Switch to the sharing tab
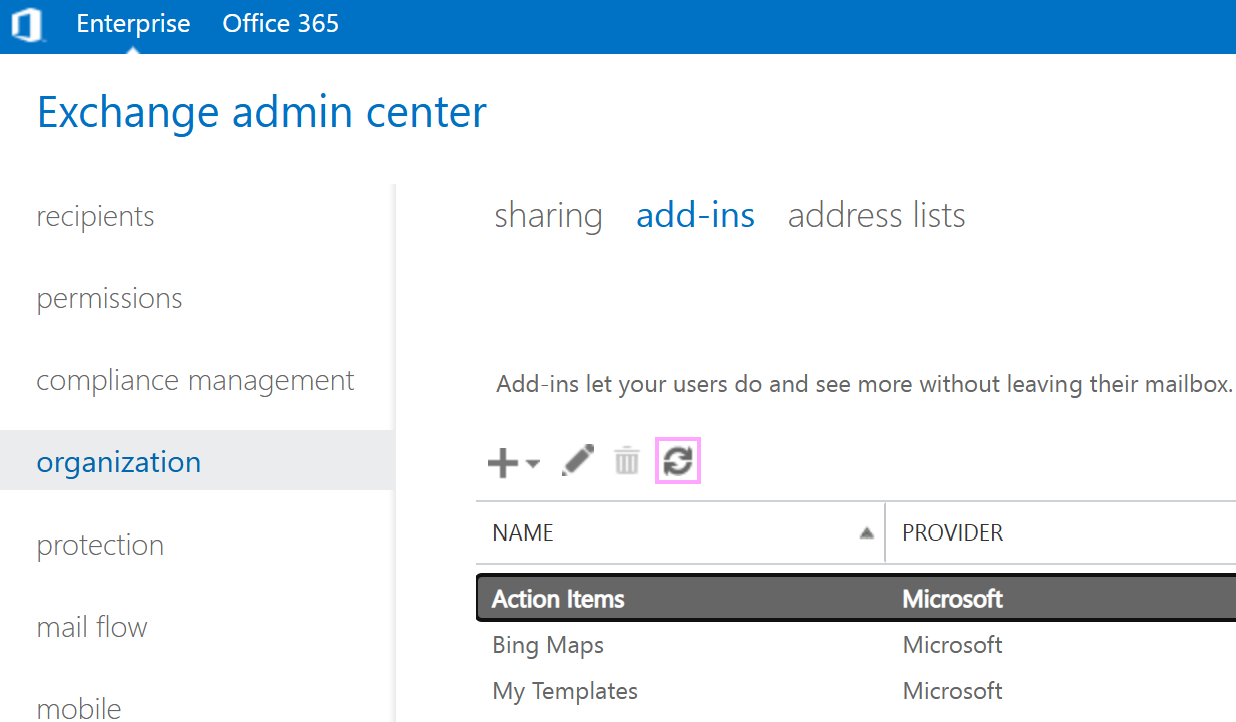1236x722 pixels. pyautogui.click(x=548, y=214)
